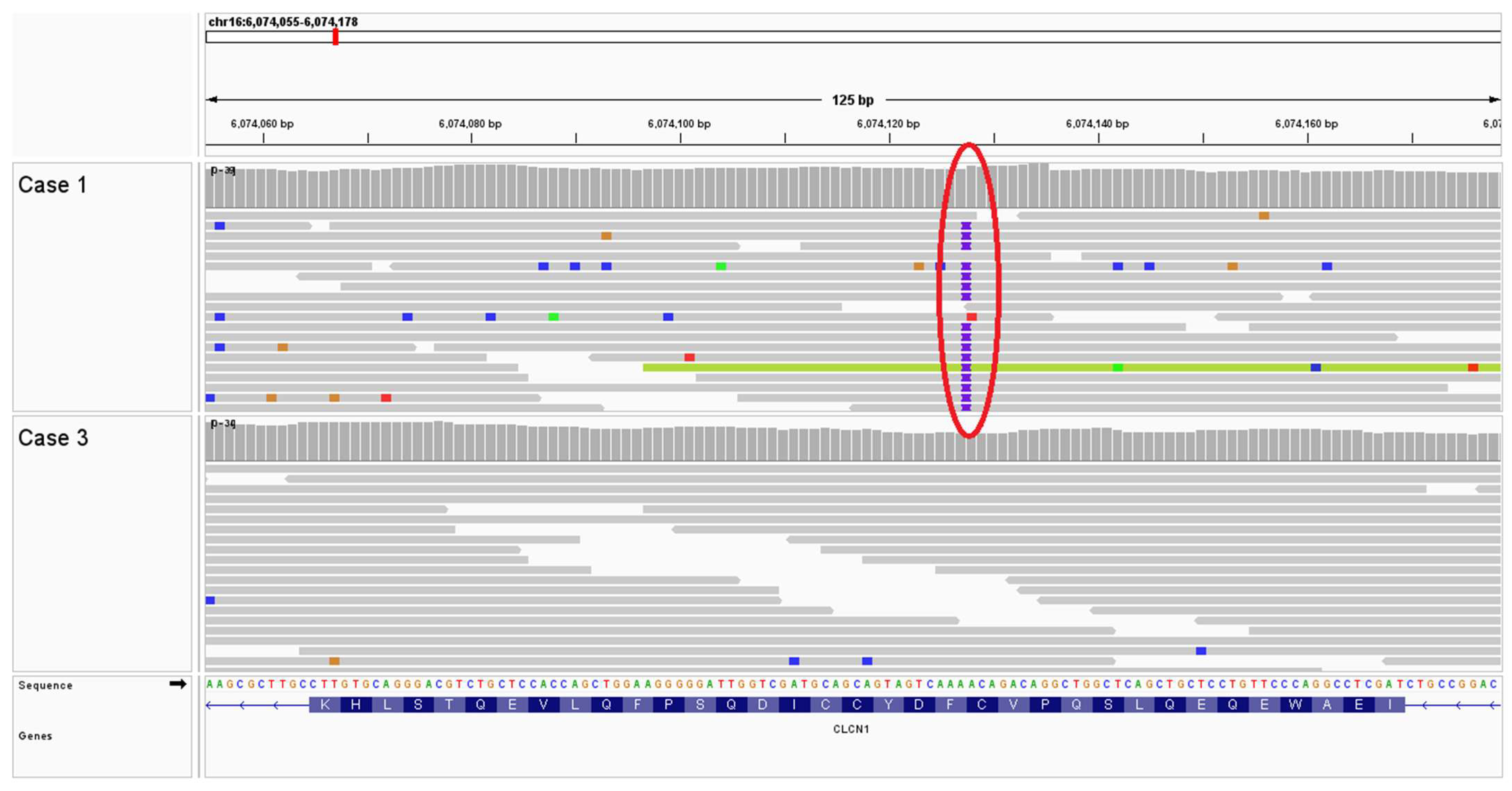Image resolution: width=1512 pixels, height=791 pixels.
Task: Flip the strand arrow beside the Sequence label
Action: pyautogui.click(x=178, y=684)
